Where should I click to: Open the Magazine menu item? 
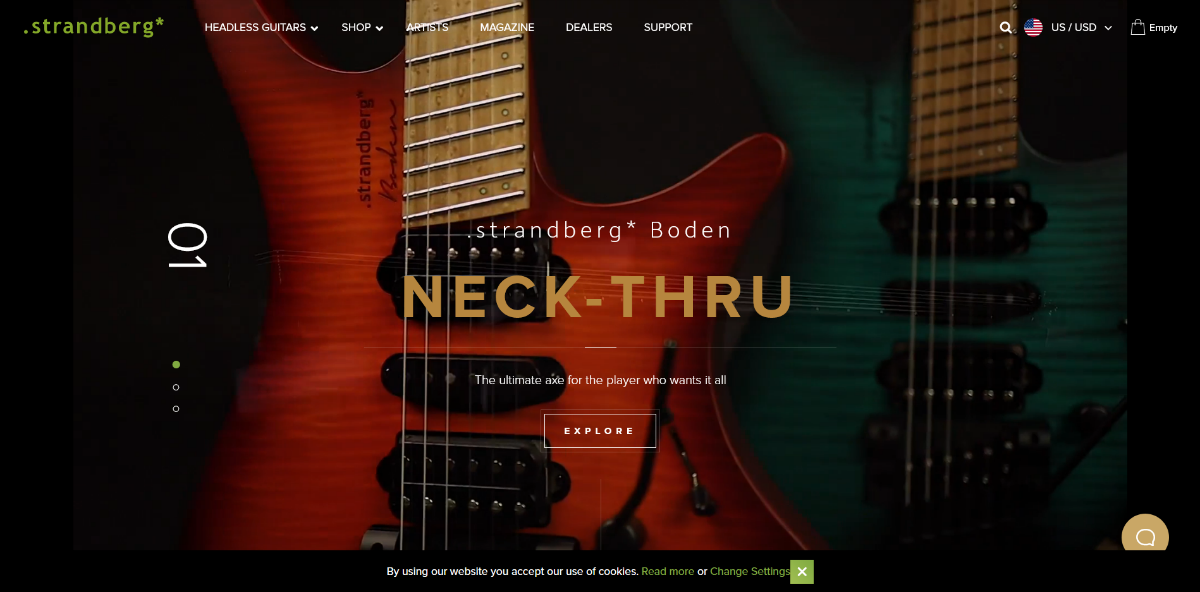click(x=507, y=28)
